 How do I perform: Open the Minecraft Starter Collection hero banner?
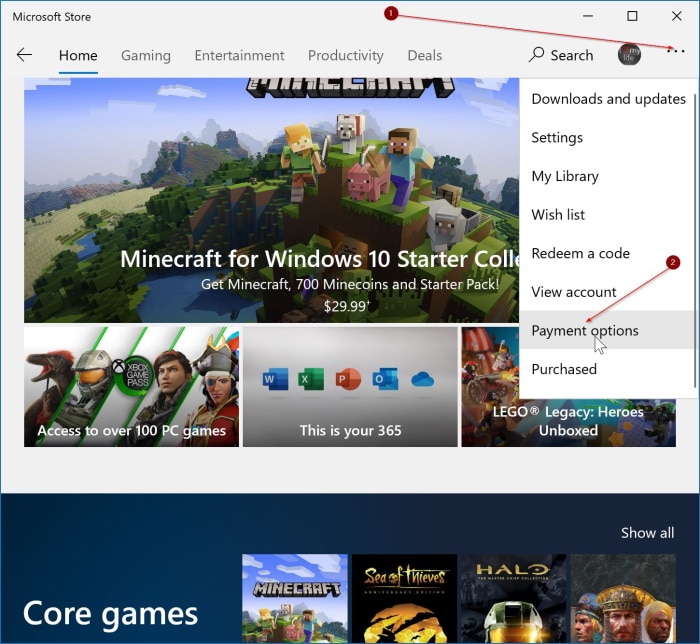[271, 200]
